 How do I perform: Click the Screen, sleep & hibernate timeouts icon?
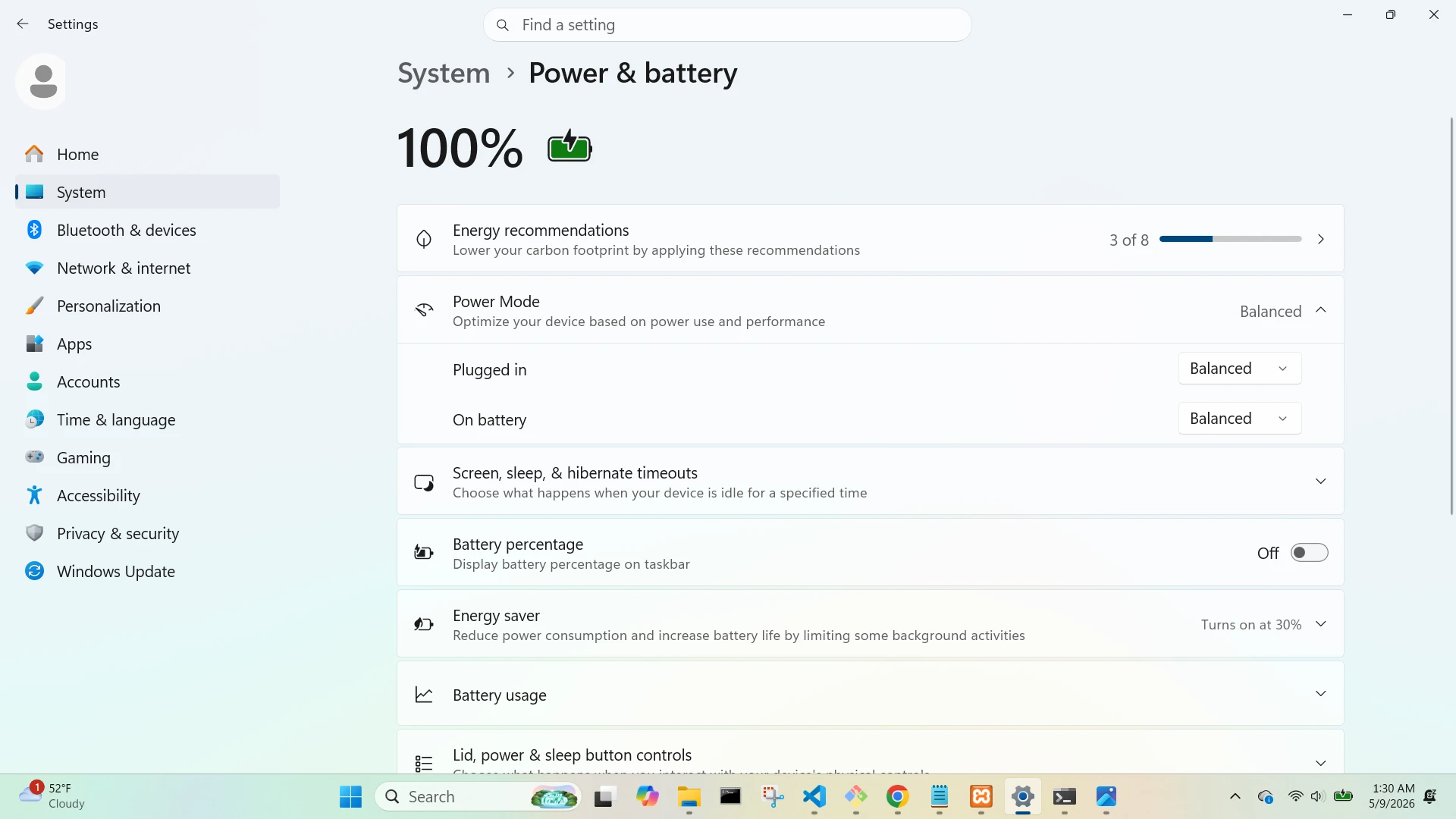click(424, 482)
